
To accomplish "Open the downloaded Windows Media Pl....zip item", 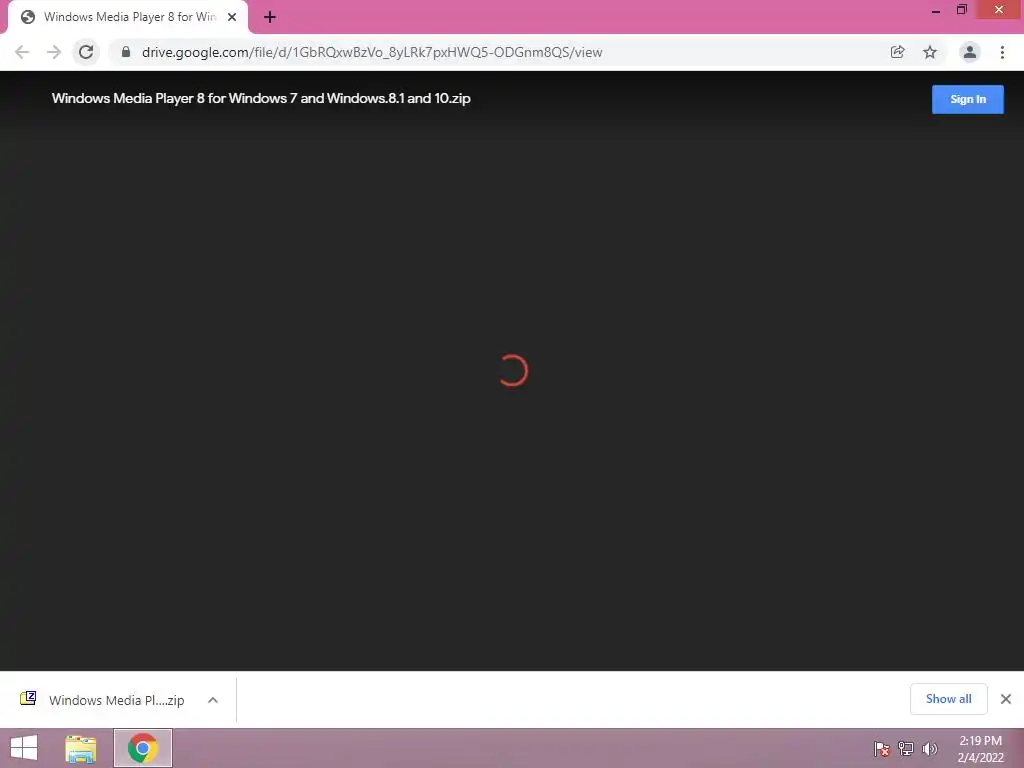I will pos(116,700).
